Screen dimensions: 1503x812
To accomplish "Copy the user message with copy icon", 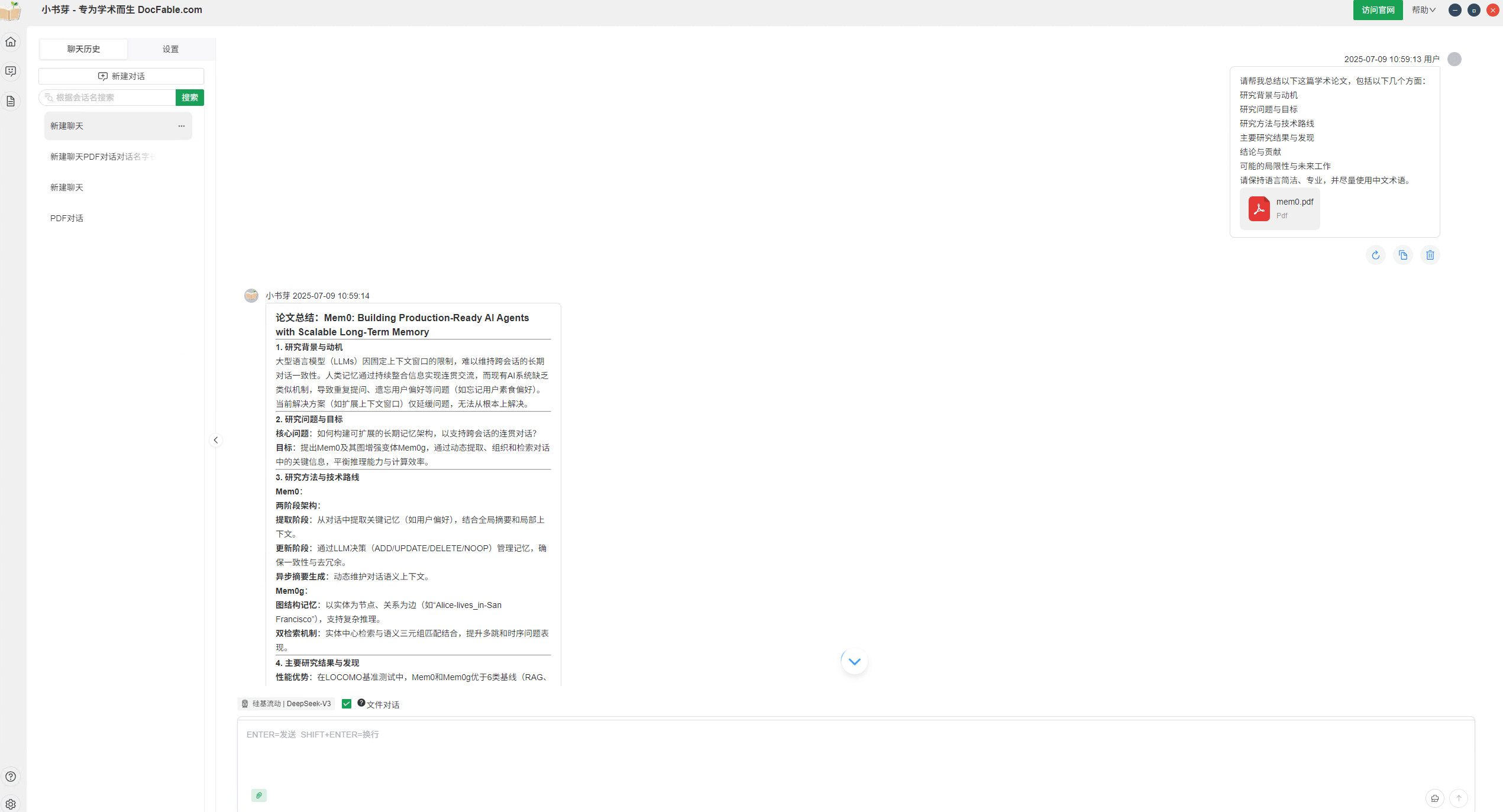I will tap(1402, 255).
